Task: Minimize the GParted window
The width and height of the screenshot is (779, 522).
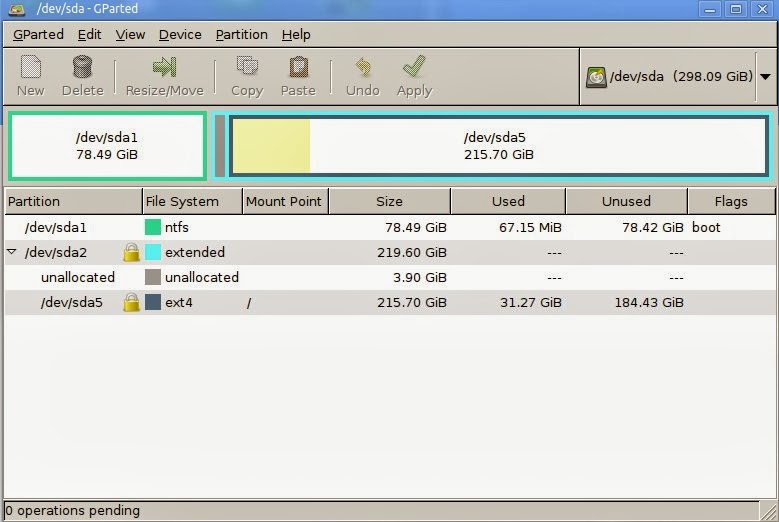Action: coord(710,9)
